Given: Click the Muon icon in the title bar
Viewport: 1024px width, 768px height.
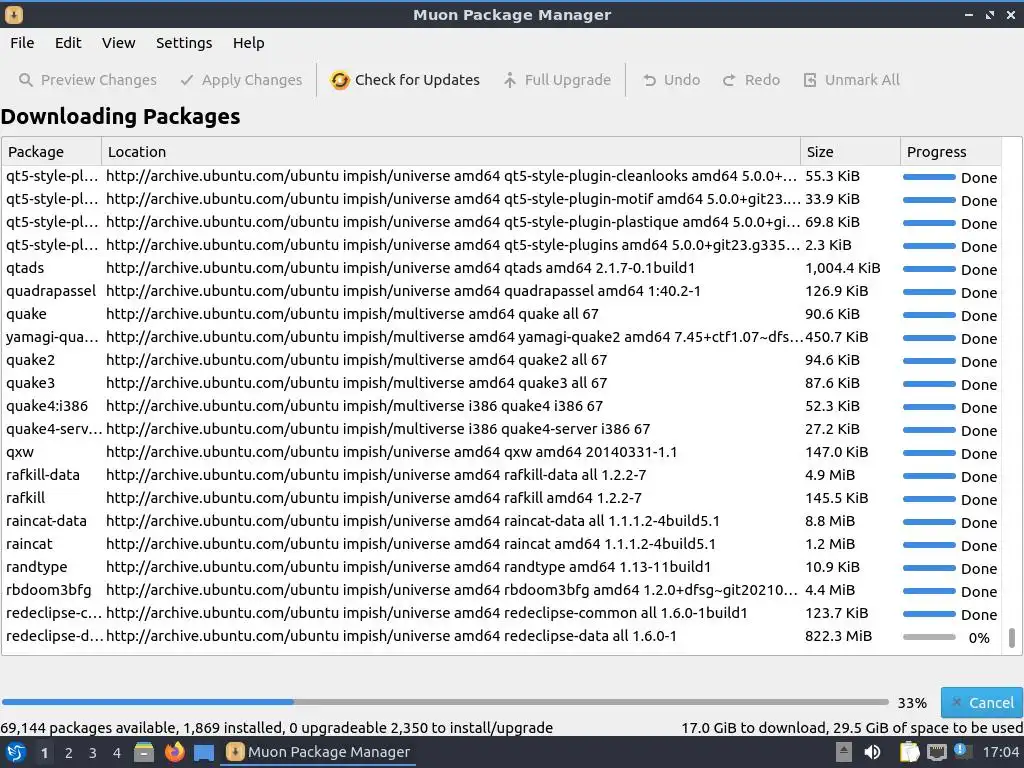Looking at the screenshot, I should click(14, 14).
